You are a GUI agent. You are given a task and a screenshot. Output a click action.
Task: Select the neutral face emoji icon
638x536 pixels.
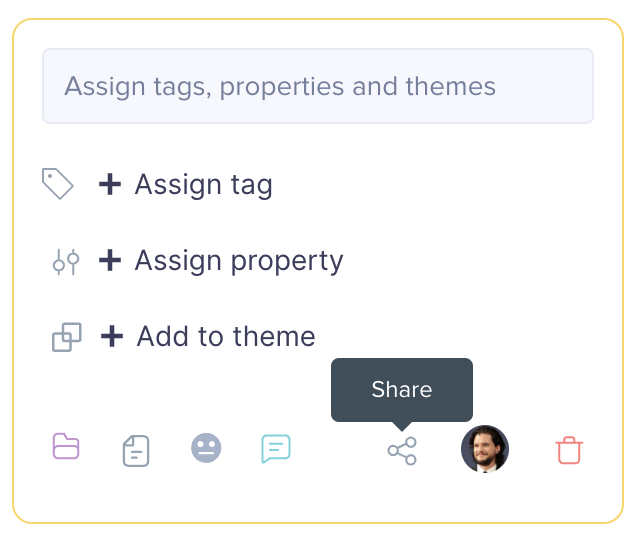[206, 447]
